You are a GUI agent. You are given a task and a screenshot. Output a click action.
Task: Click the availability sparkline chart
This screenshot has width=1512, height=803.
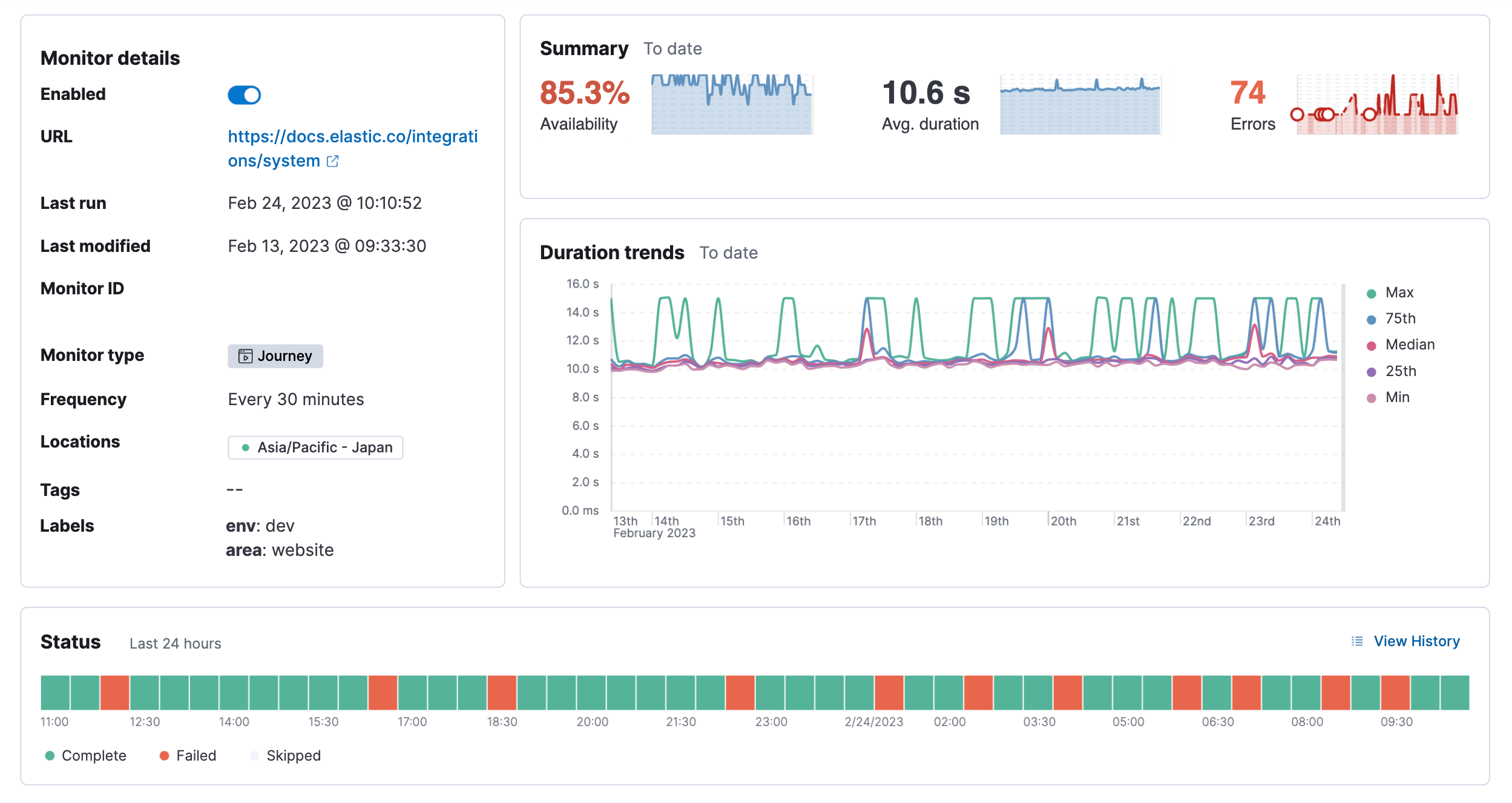coord(732,104)
